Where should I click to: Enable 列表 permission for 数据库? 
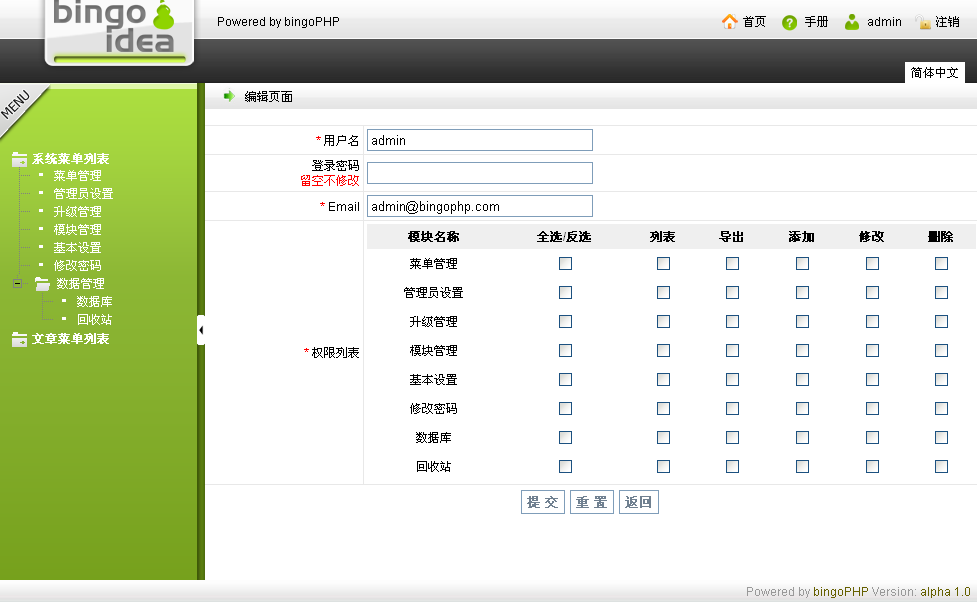663,437
